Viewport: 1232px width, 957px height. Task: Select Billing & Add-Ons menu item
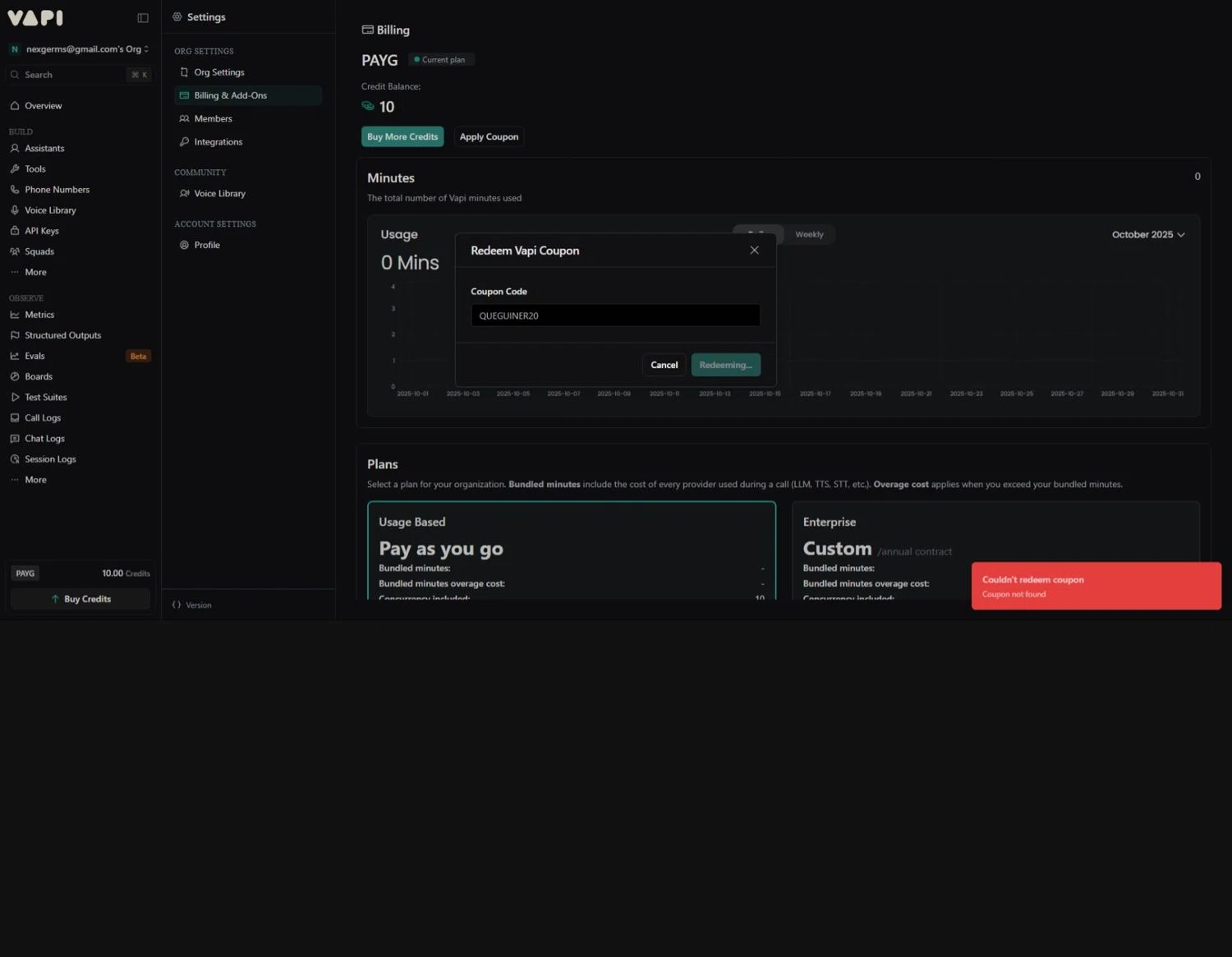248,95
